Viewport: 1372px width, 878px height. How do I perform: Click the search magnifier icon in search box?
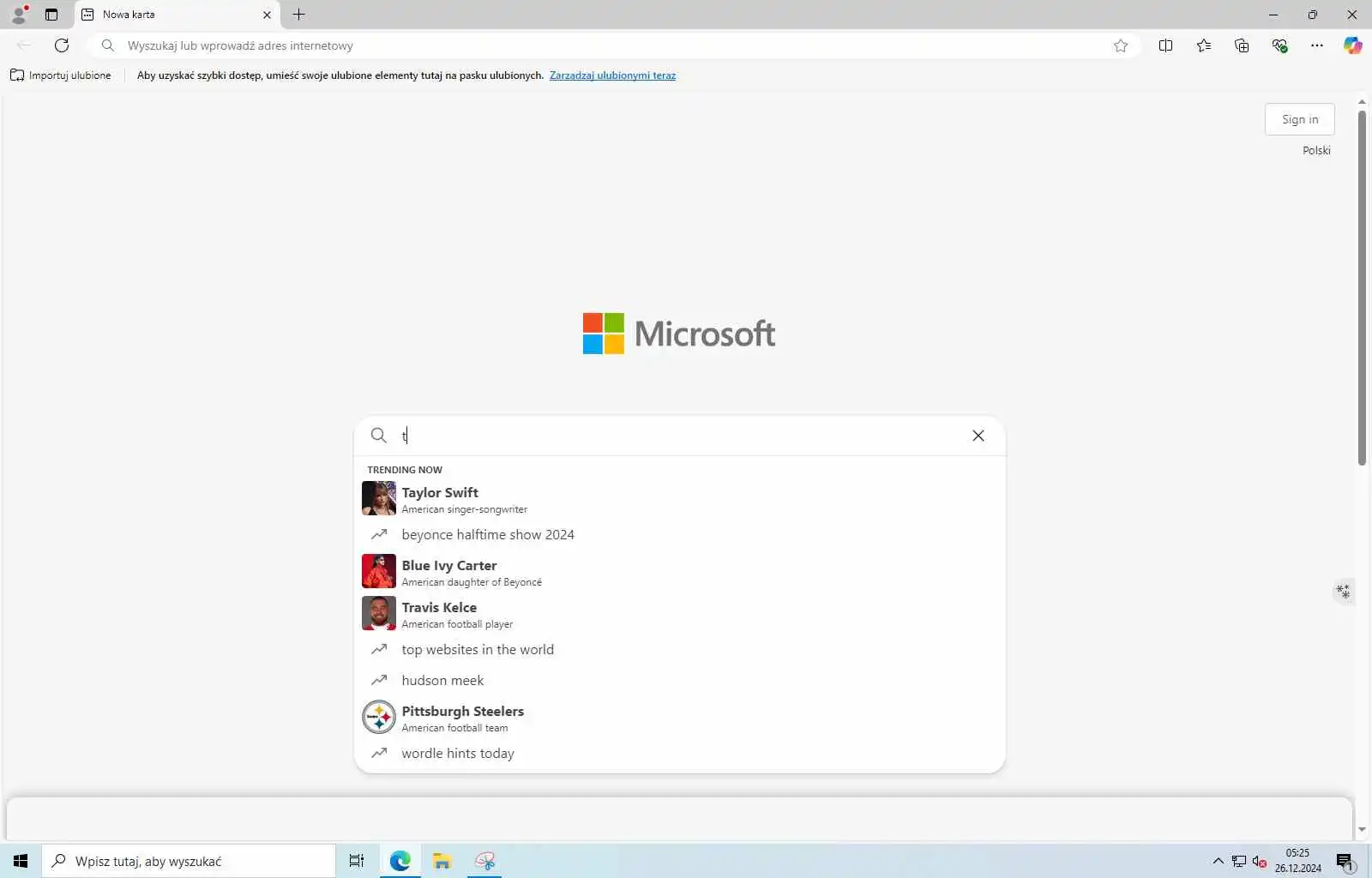point(378,436)
